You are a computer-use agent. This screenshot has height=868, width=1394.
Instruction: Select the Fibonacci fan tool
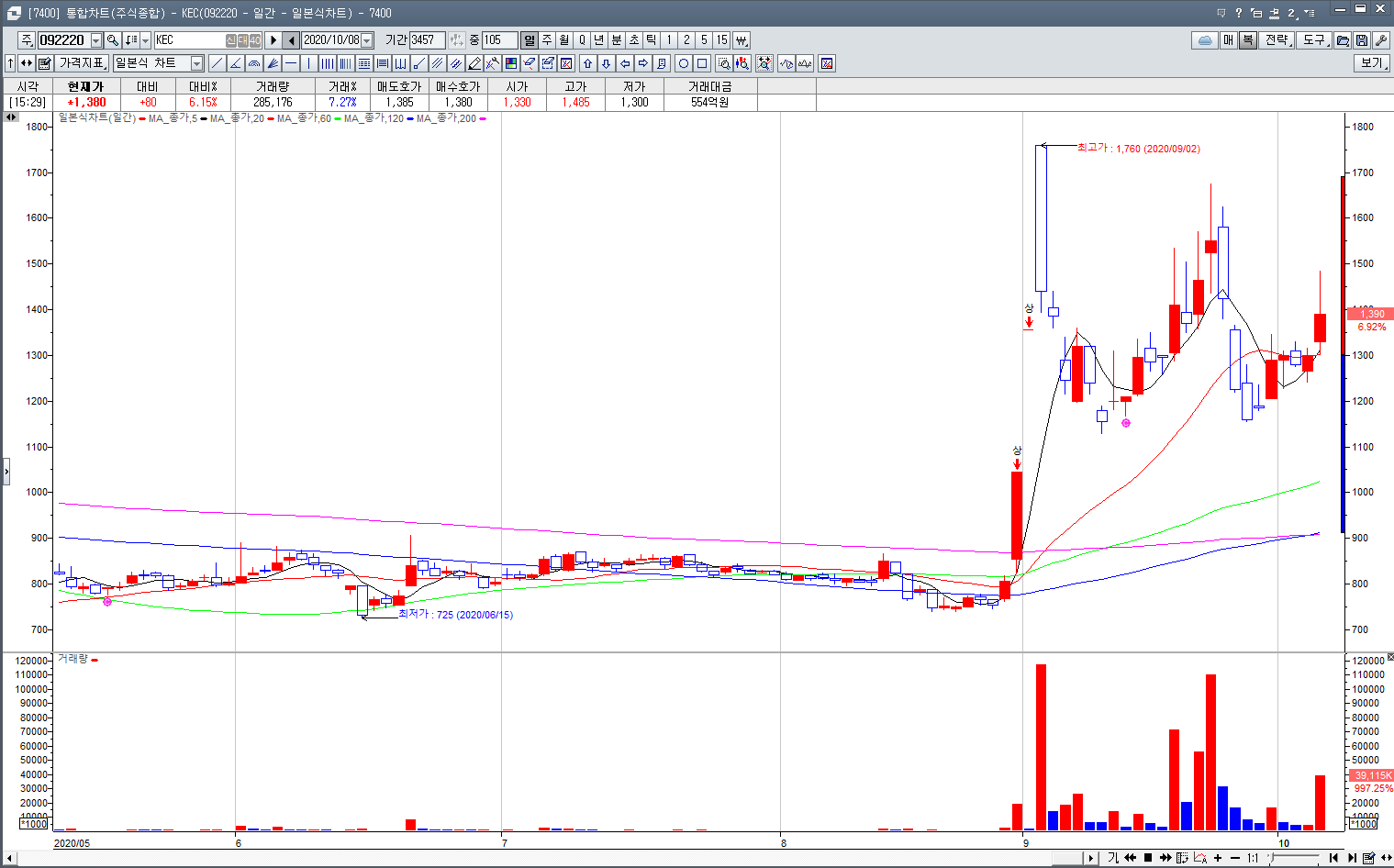(x=273, y=63)
